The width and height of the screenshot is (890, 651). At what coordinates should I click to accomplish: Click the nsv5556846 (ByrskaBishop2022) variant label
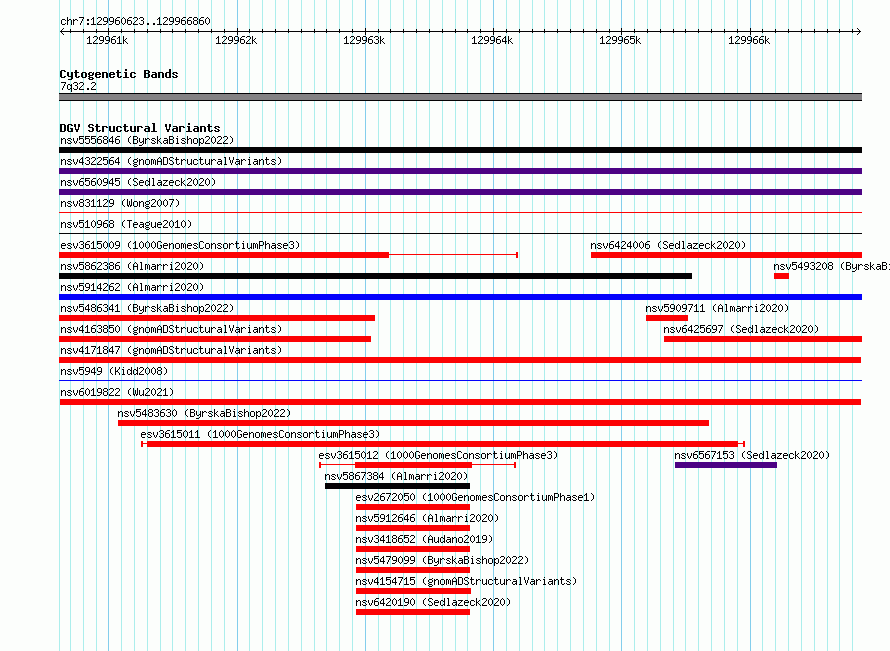(147, 140)
